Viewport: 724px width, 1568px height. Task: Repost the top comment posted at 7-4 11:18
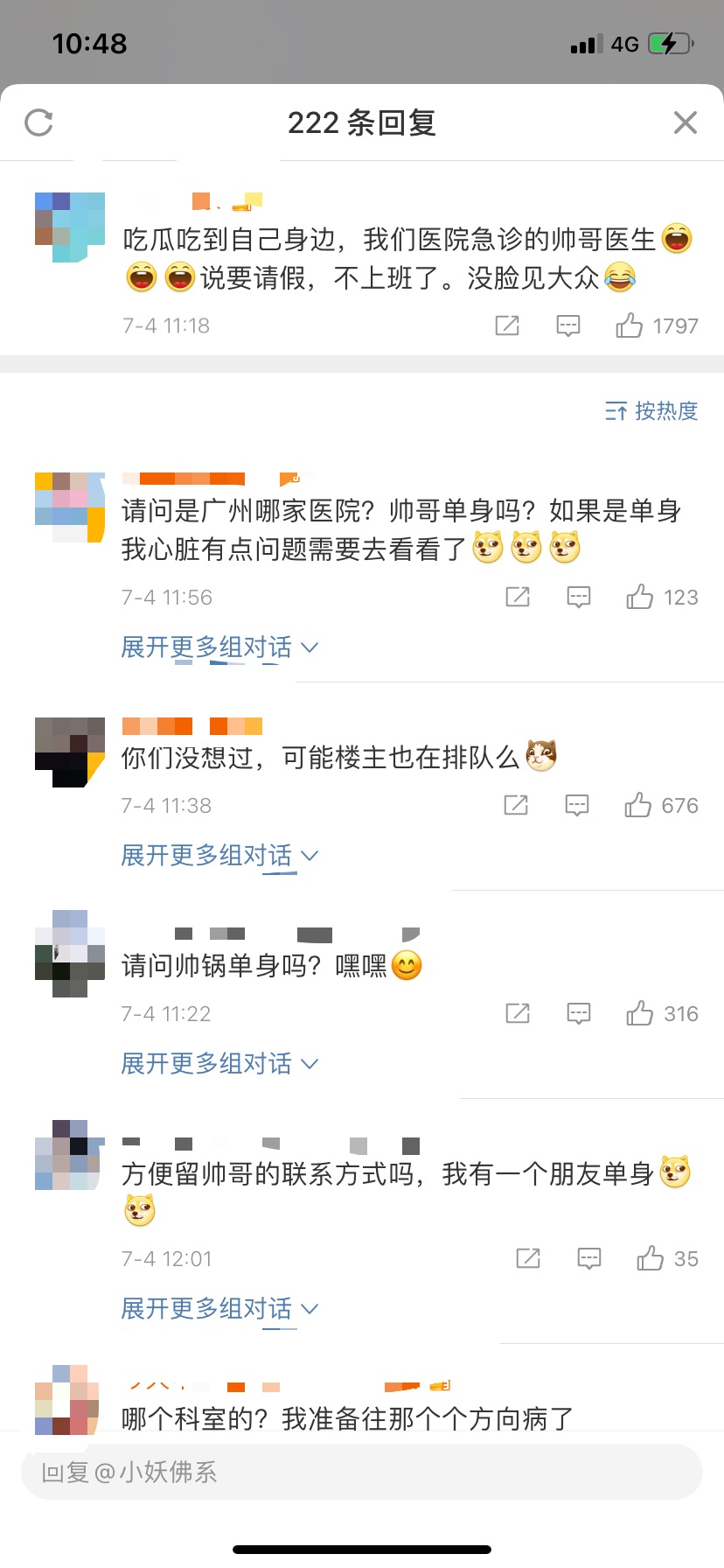coord(507,325)
